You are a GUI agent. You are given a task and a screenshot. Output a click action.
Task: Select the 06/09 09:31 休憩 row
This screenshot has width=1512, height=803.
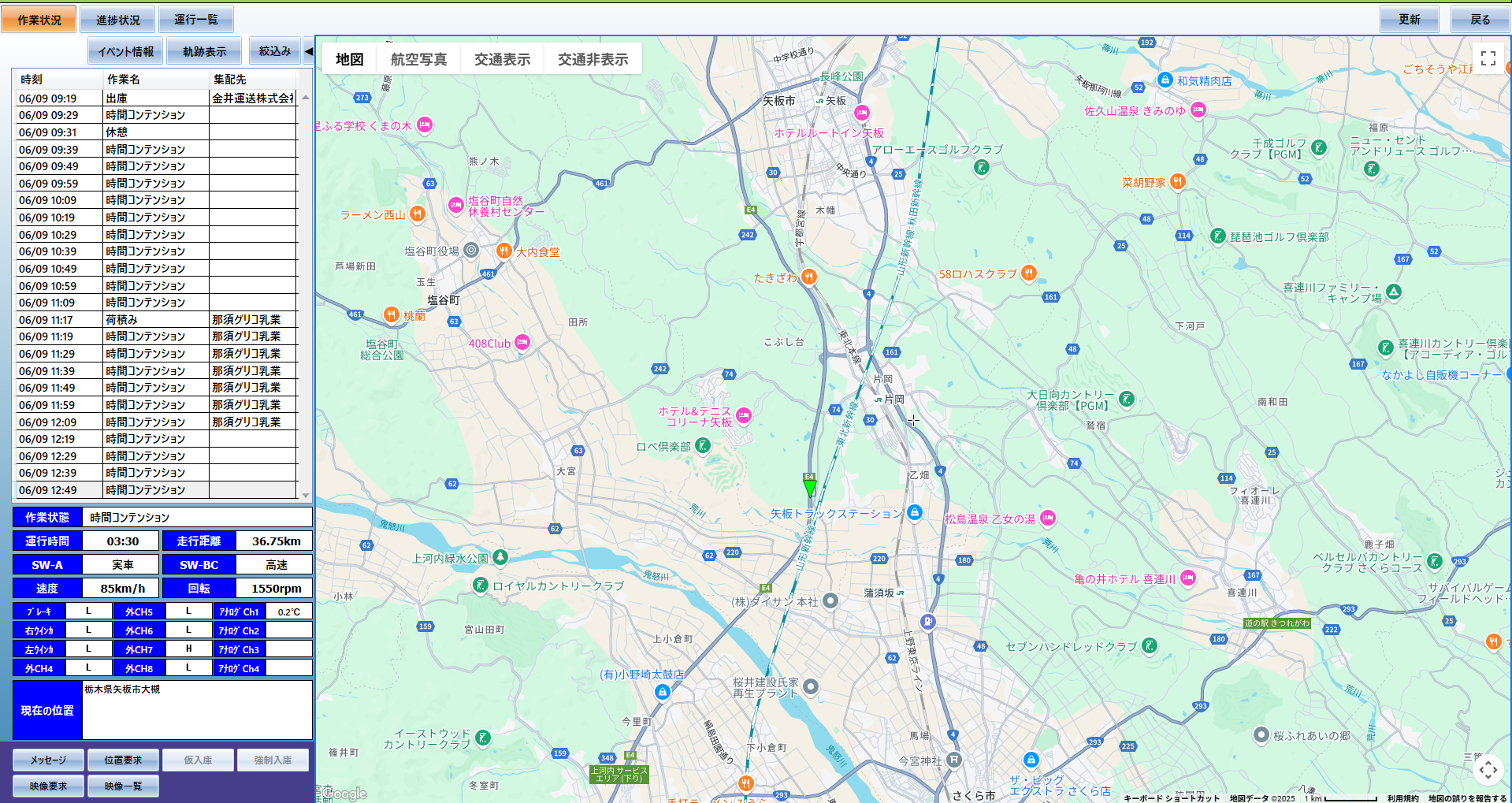(156, 132)
